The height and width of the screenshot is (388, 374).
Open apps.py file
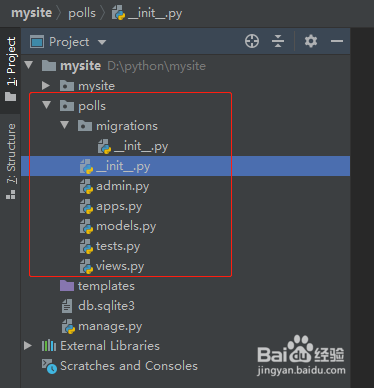coord(119,206)
